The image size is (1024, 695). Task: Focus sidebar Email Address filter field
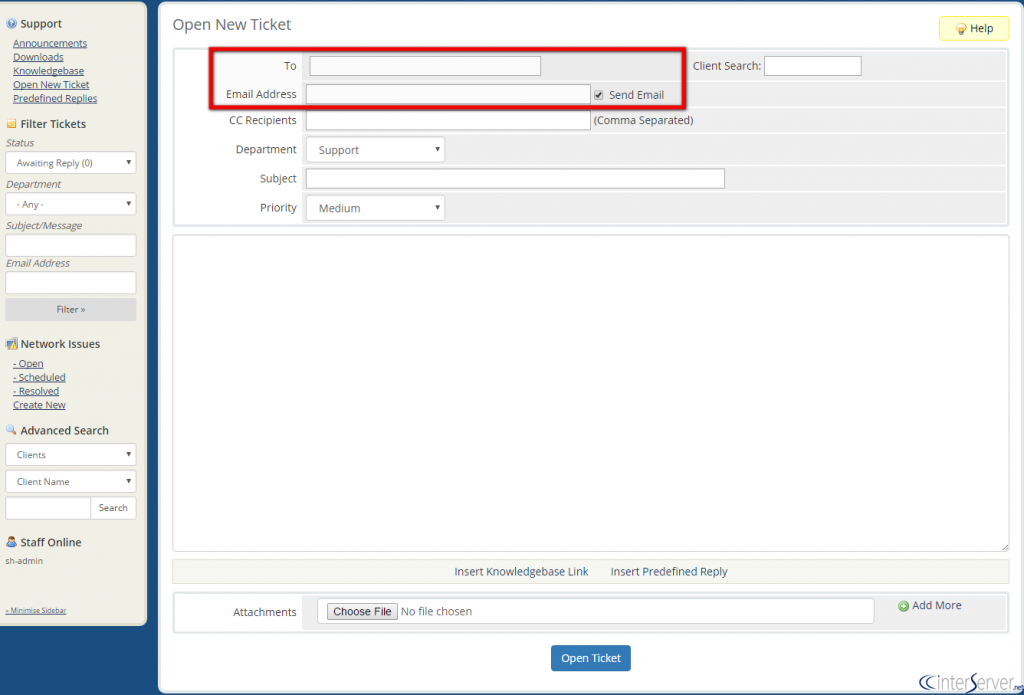pyautogui.click(x=71, y=283)
